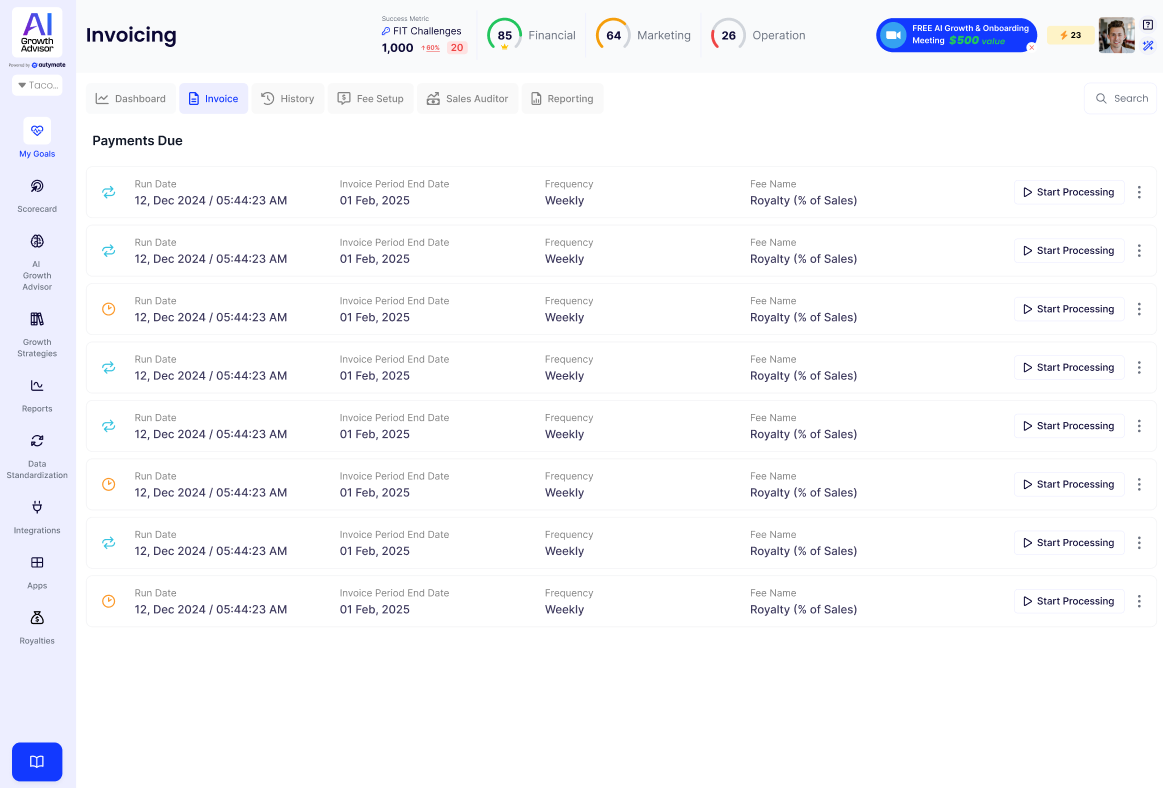Open Royalties money bag icon
This screenshot has width=1163, height=788.
(37, 618)
